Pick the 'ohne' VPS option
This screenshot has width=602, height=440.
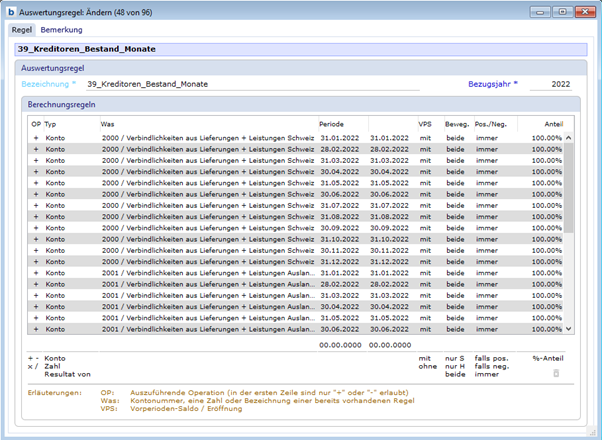point(427,365)
